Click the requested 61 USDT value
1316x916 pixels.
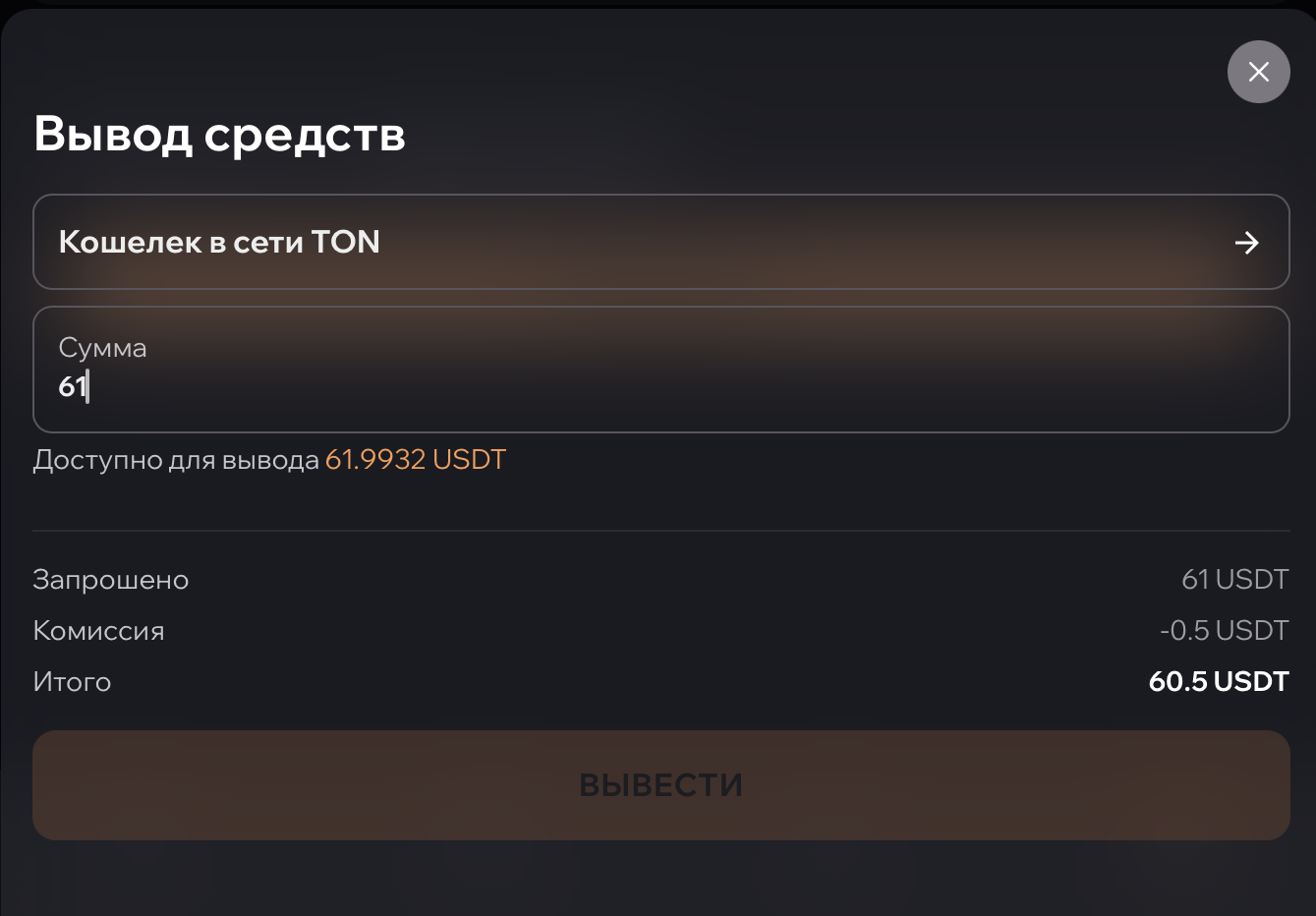1234,580
